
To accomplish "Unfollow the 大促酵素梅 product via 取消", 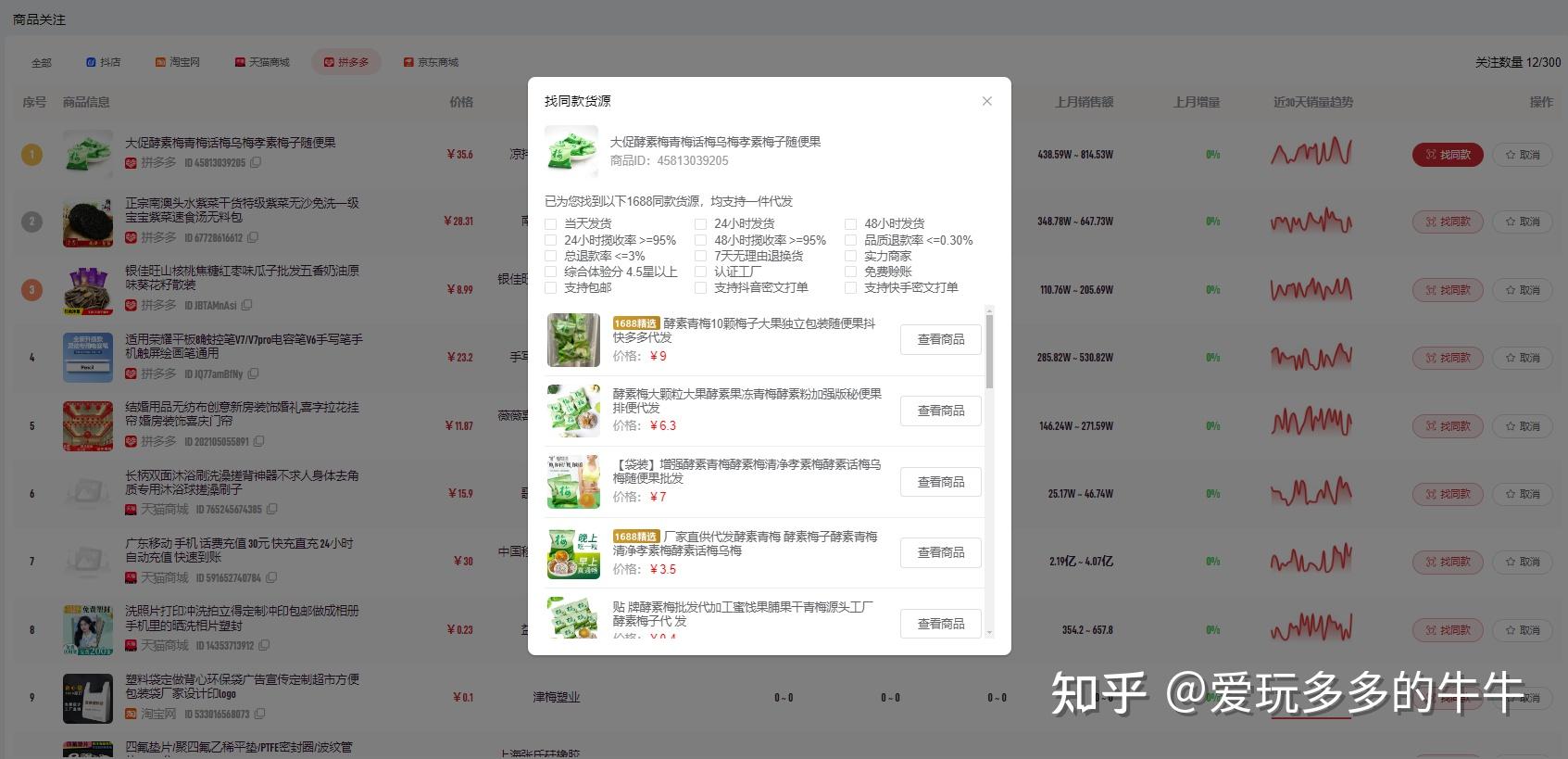I will [1522, 155].
